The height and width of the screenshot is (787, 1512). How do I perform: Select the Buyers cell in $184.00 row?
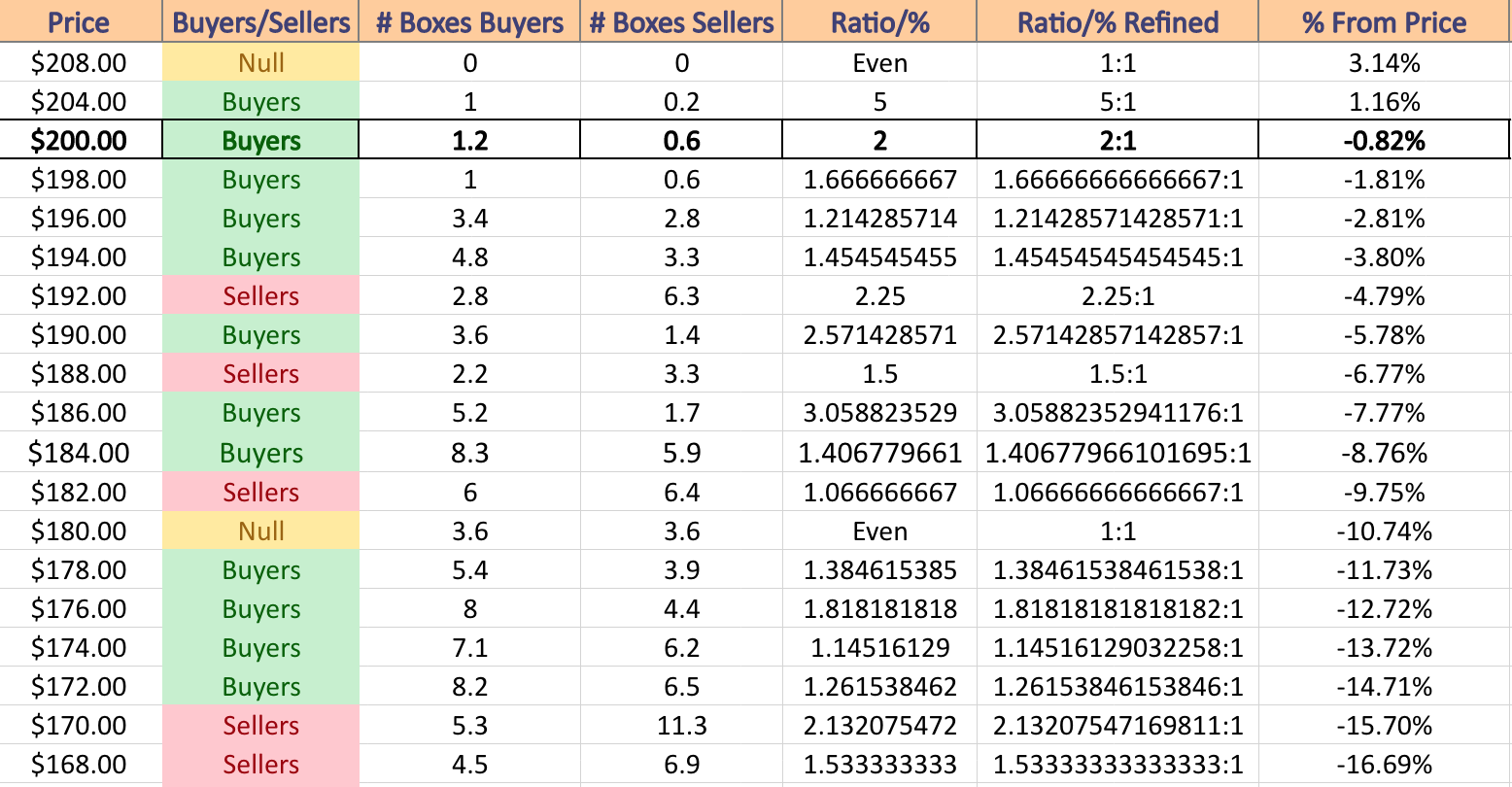[x=261, y=453]
